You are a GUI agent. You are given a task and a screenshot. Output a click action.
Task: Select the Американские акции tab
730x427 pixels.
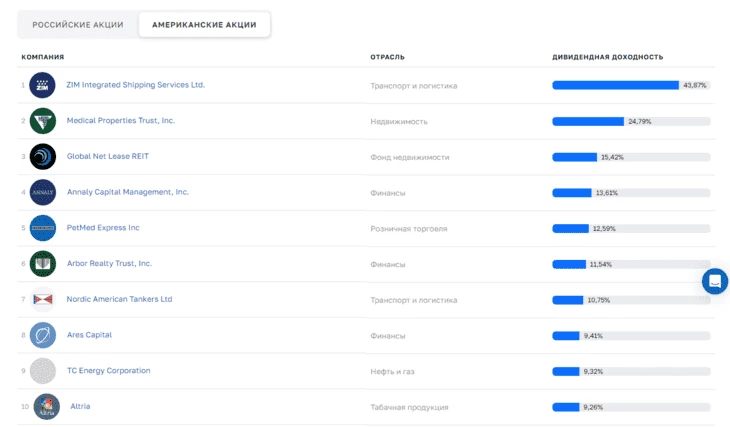tap(204, 25)
